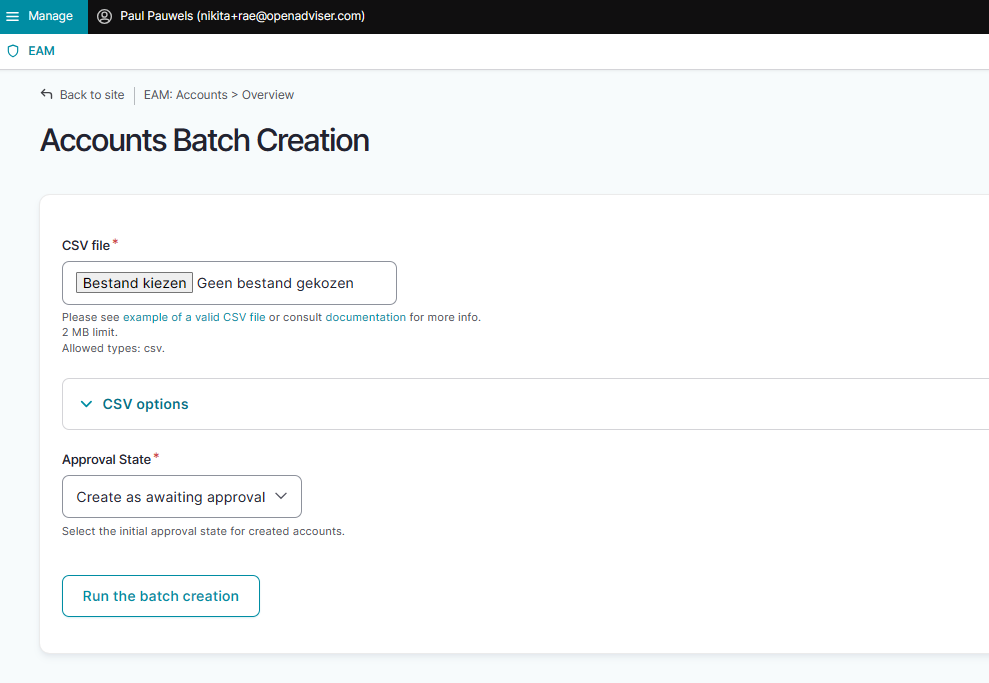Run the batch creation
This screenshot has width=989, height=683.
point(161,596)
